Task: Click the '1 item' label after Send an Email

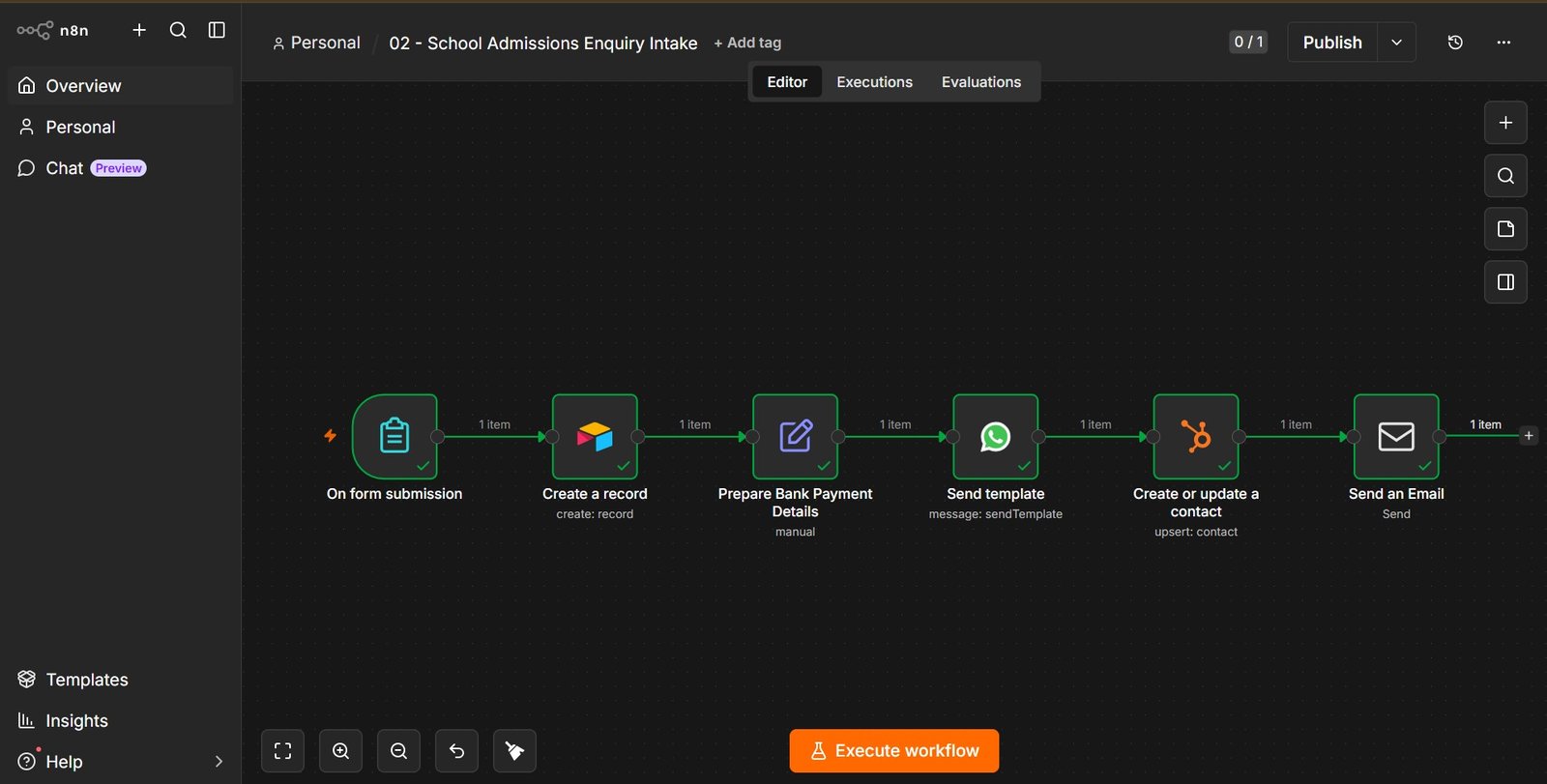Action: tap(1485, 424)
